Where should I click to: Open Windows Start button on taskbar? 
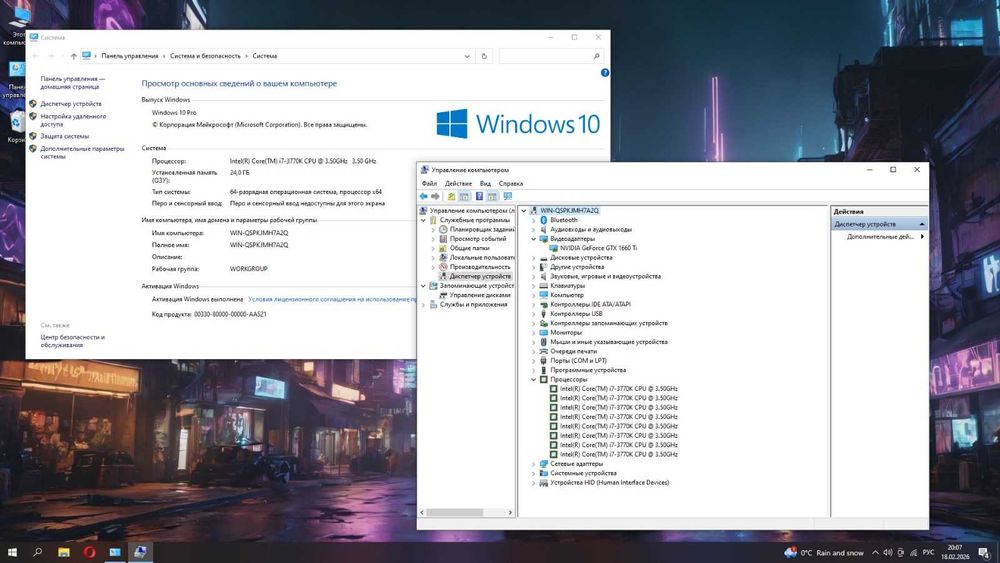[x=11, y=552]
